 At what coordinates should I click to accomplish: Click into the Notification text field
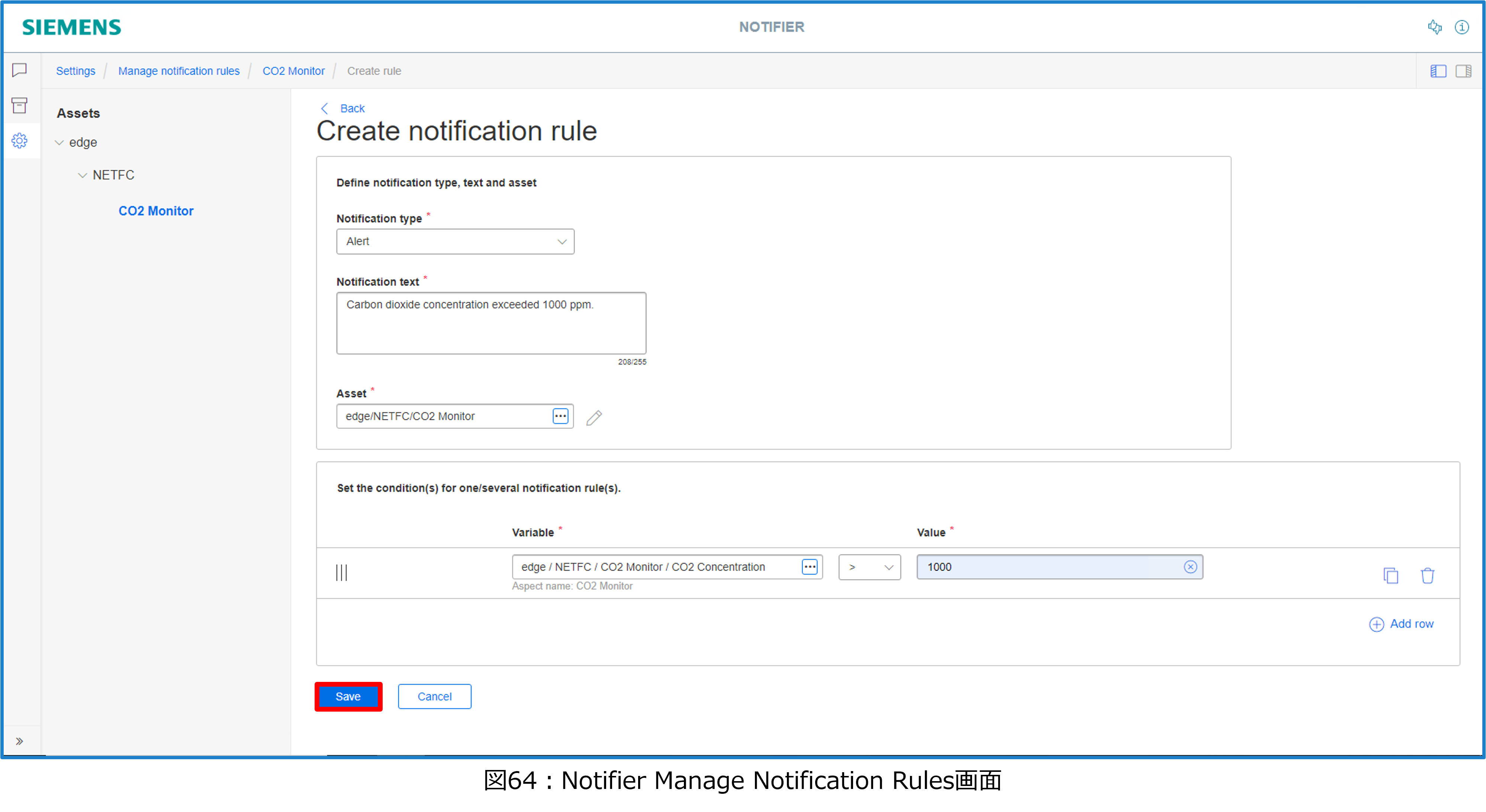(491, 323)
